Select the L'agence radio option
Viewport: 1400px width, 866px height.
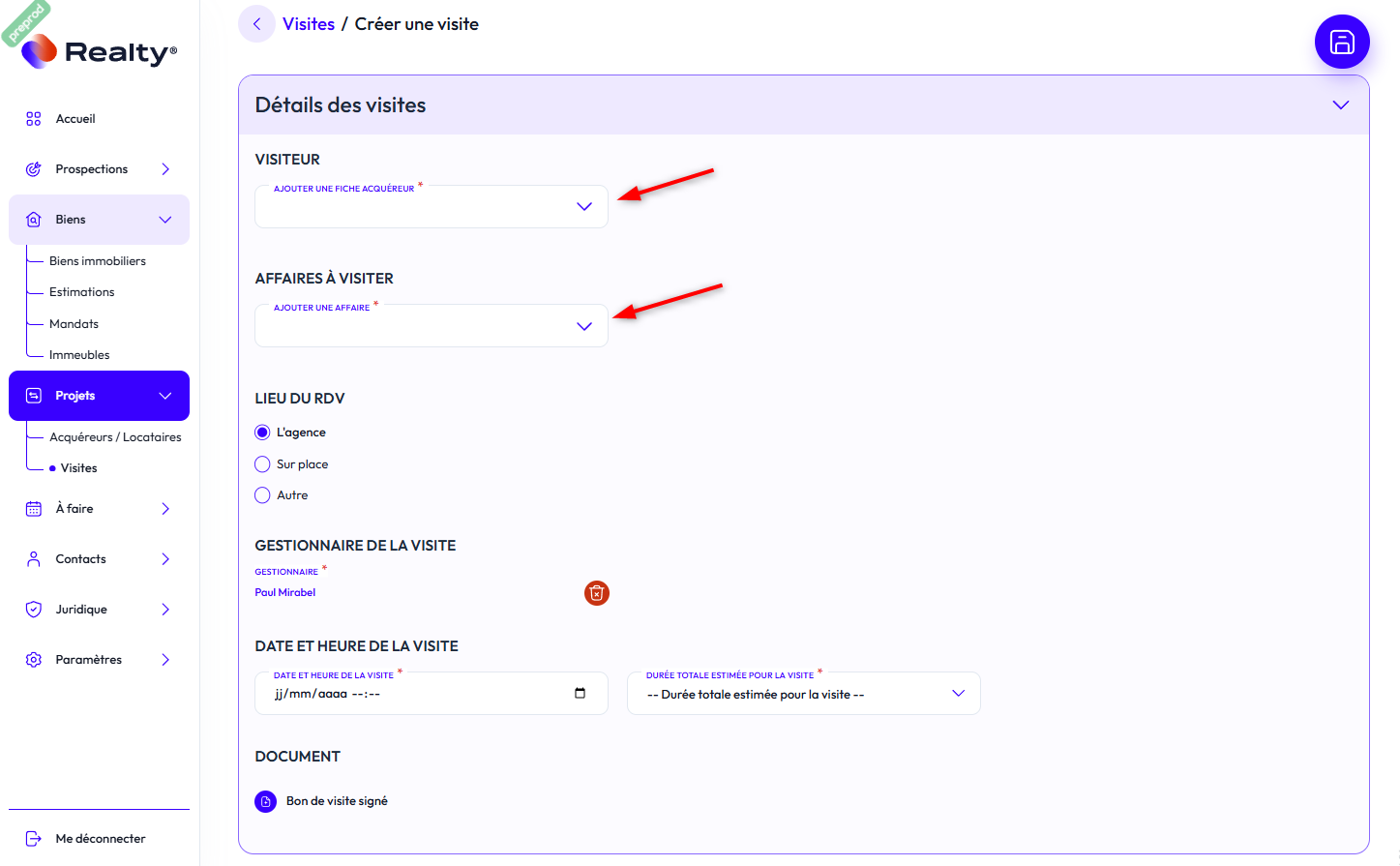262,433
